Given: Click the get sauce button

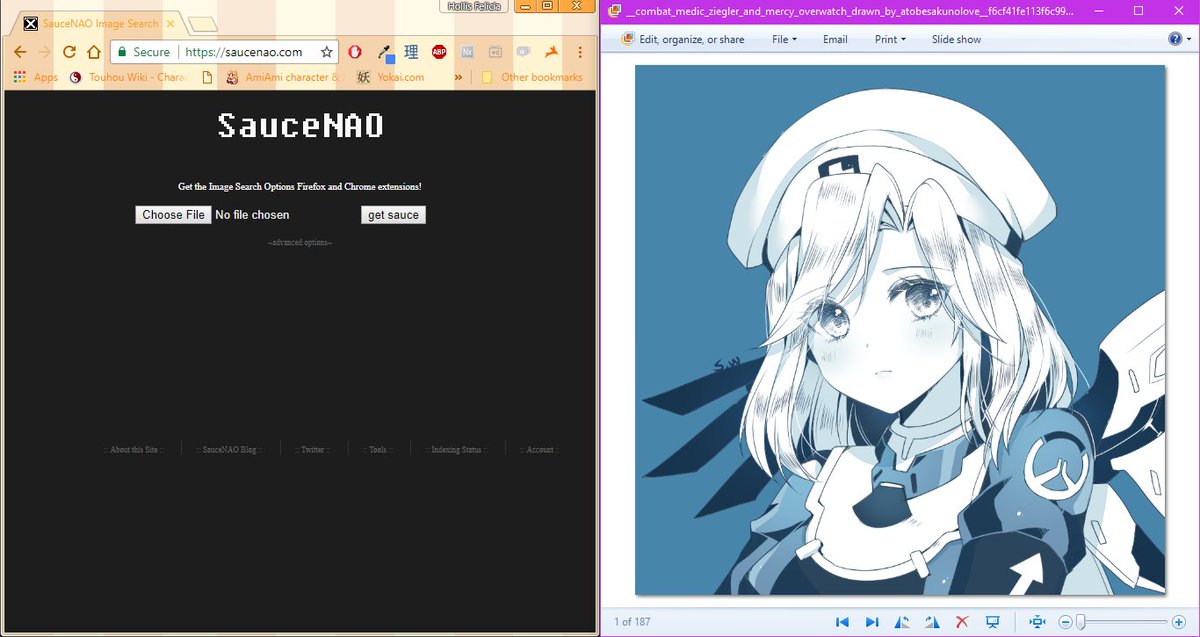Looking at the screenshot, I should coord(393,214).
